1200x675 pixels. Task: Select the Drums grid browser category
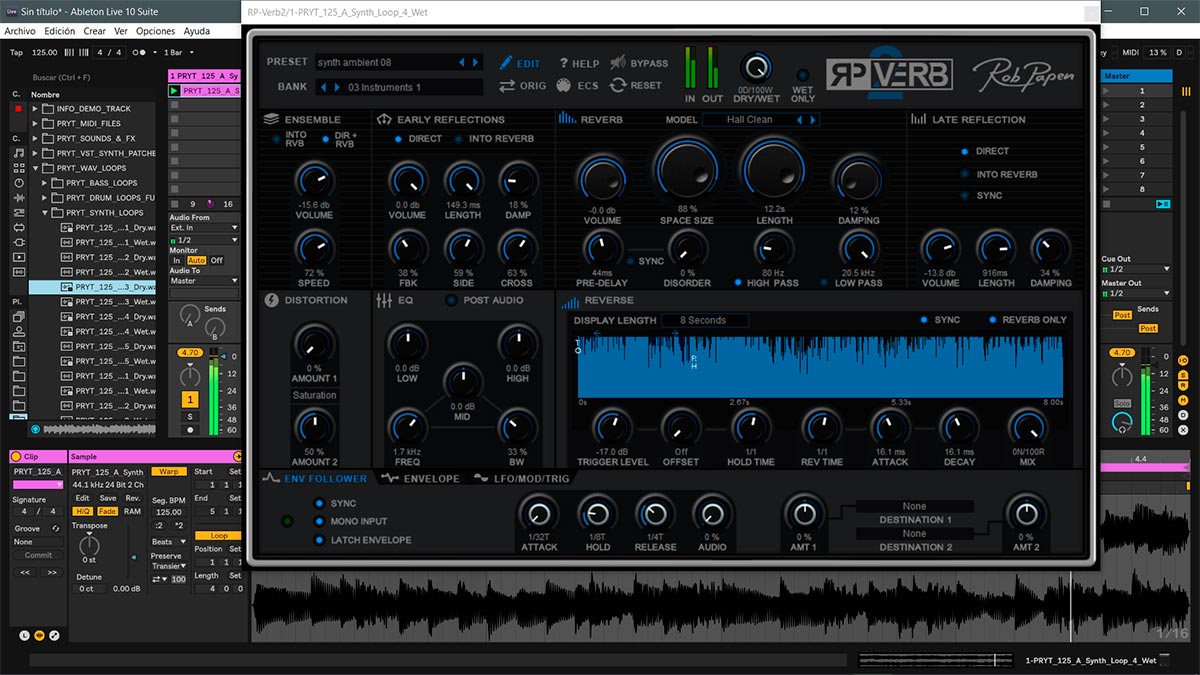(19, 169)
